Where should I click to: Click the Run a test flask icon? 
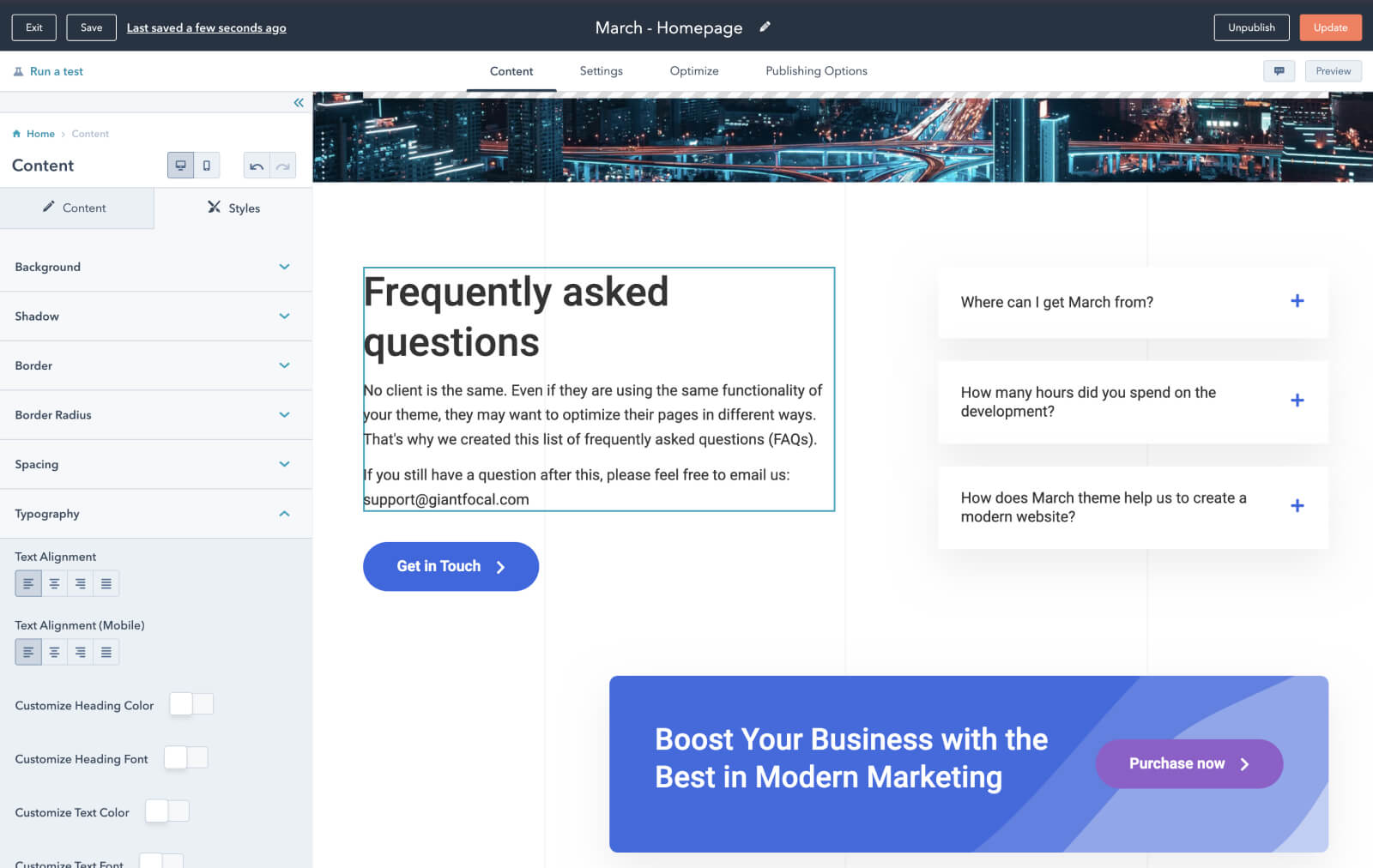18,72
